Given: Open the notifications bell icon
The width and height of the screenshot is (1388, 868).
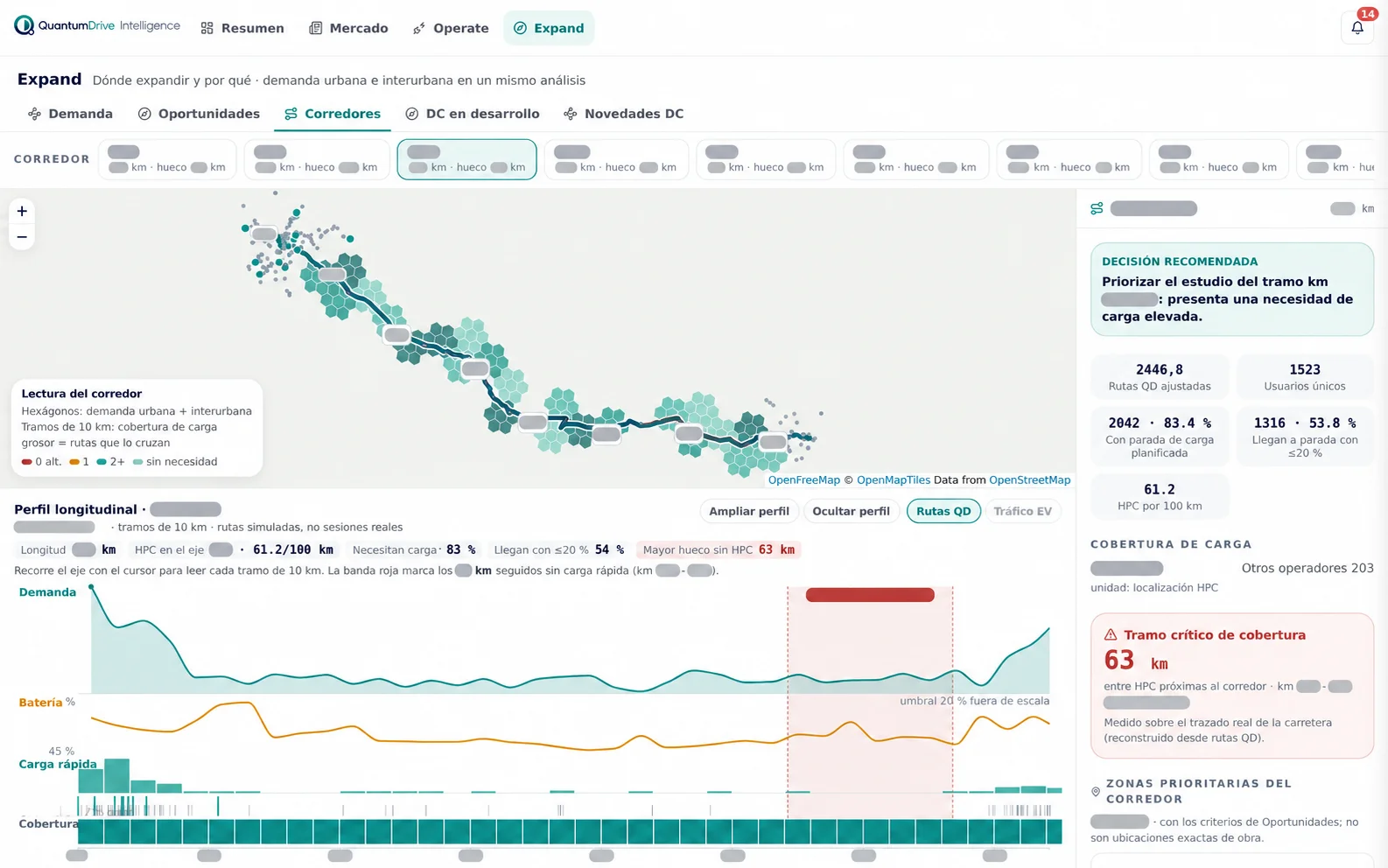Looking at the screenshot, I should click(x=1357, y=28).
